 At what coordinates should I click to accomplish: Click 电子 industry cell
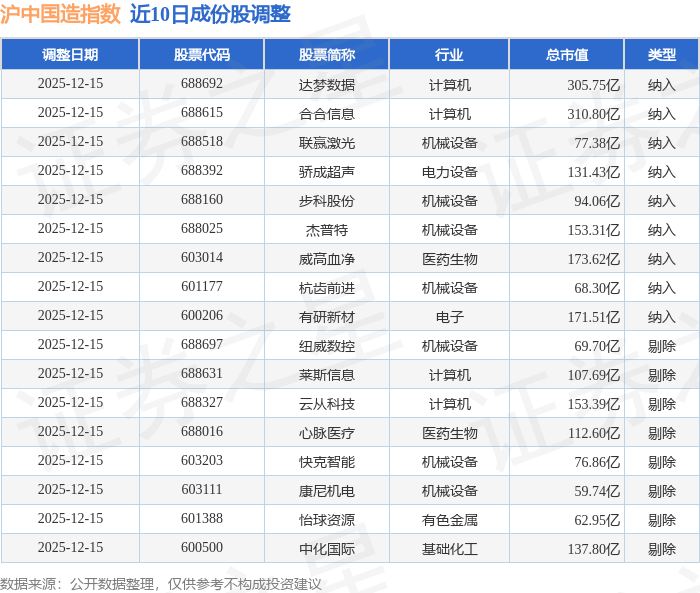coord(450,317)
